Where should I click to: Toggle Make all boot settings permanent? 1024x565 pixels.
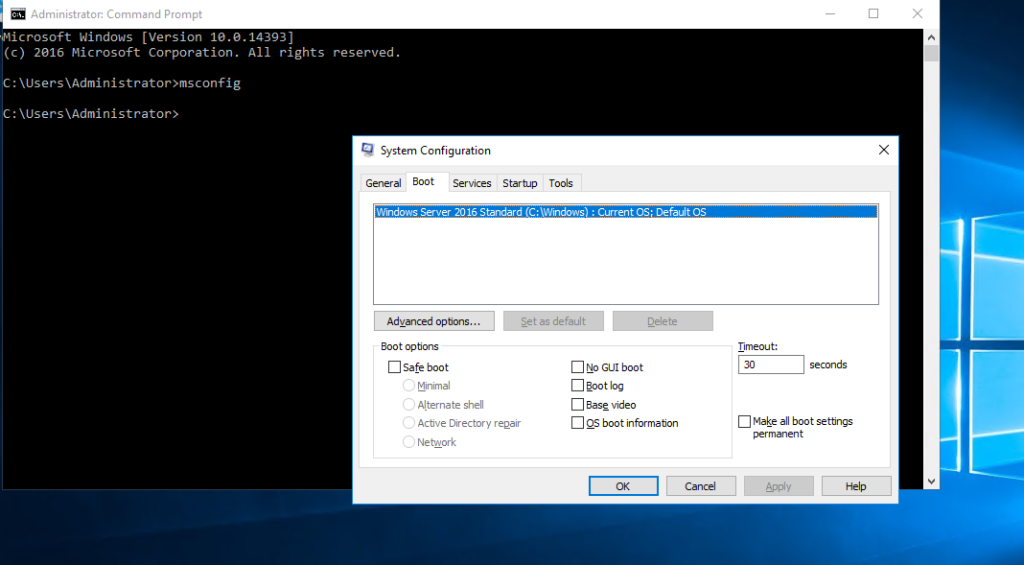point(744,421)
